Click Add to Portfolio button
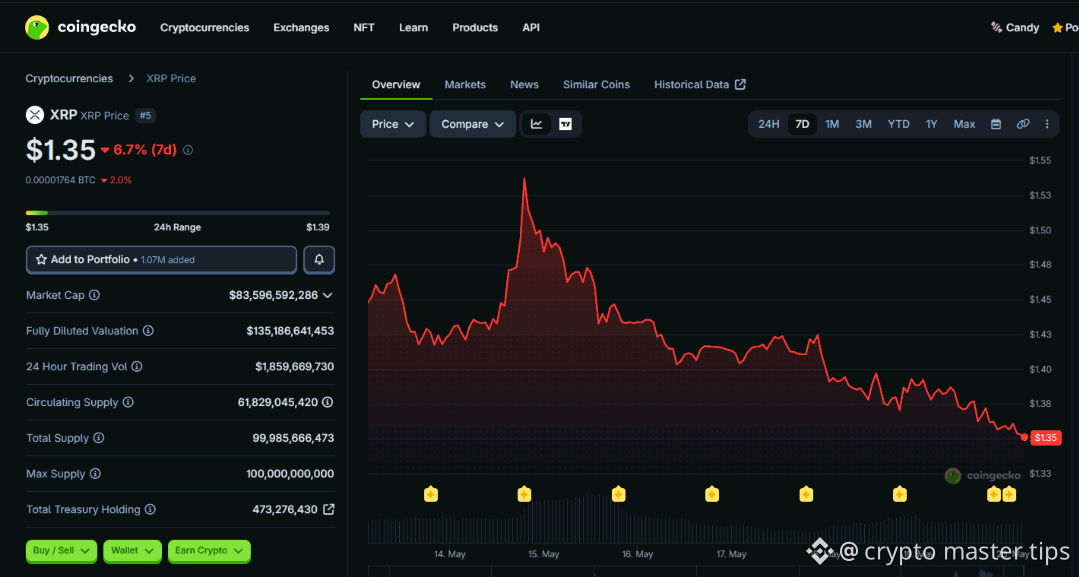Image resolution: width=1079 pixels, height=577 pixels. point(161,260)
